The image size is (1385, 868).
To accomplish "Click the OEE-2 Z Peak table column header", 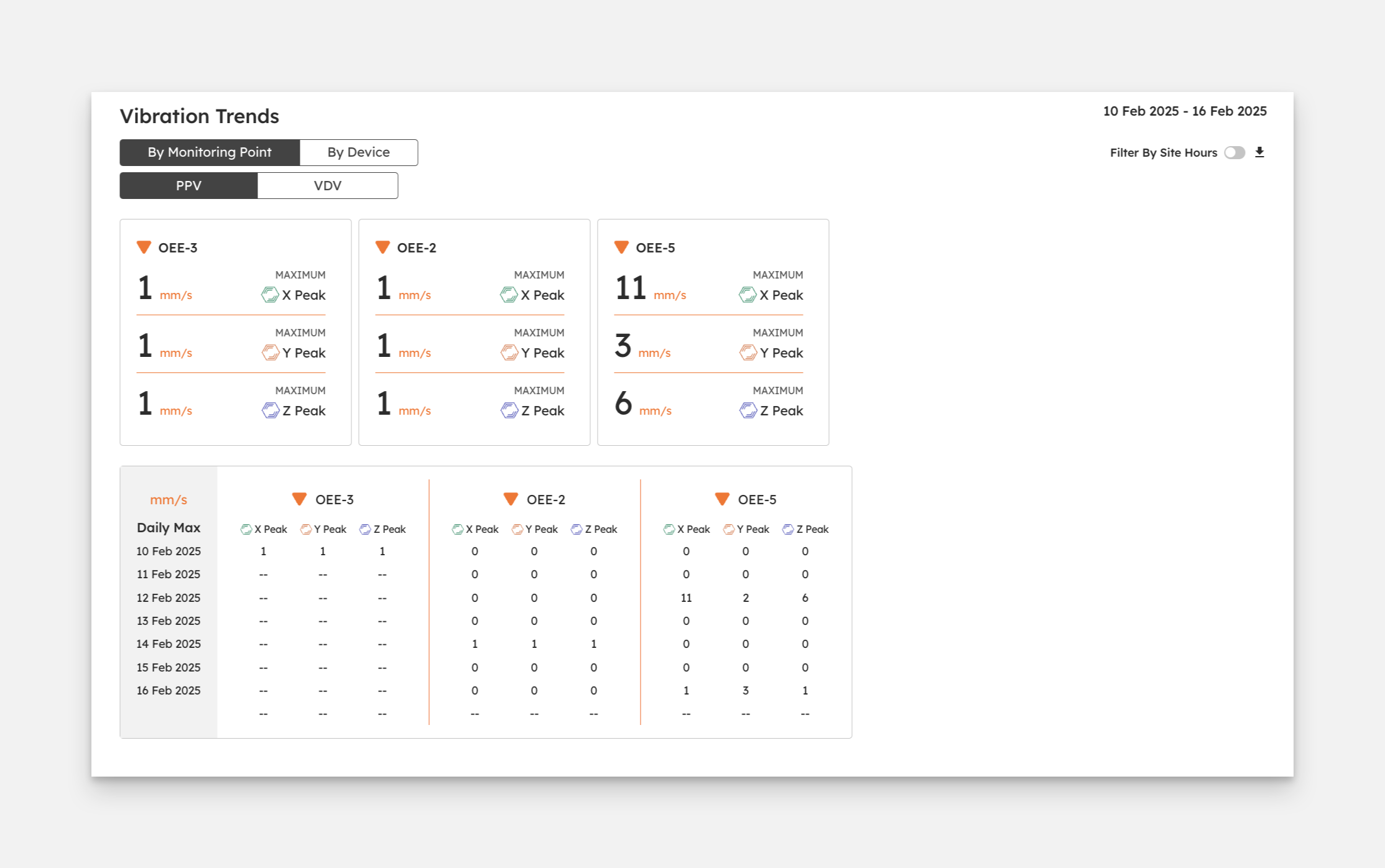I will pyautogui.click(x=594, y=529).
